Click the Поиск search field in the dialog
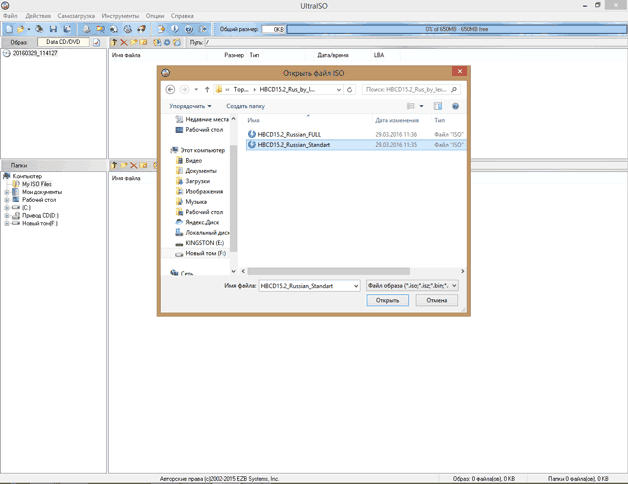The width and height of the screenshot is (628, 484). (x=411, y=89)
